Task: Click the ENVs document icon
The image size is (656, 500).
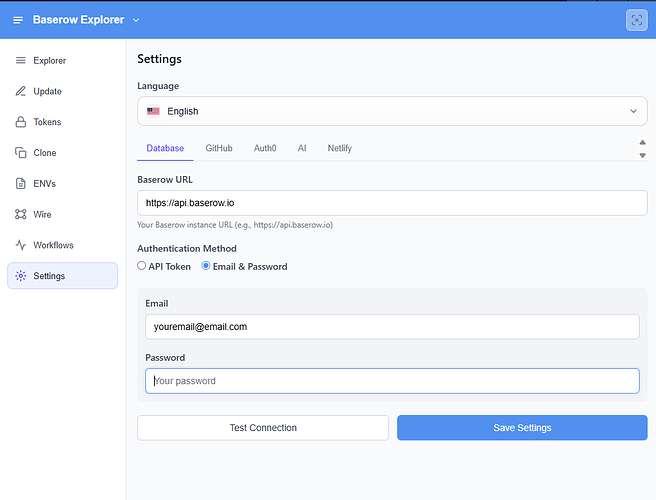Action: click(21, 184)
